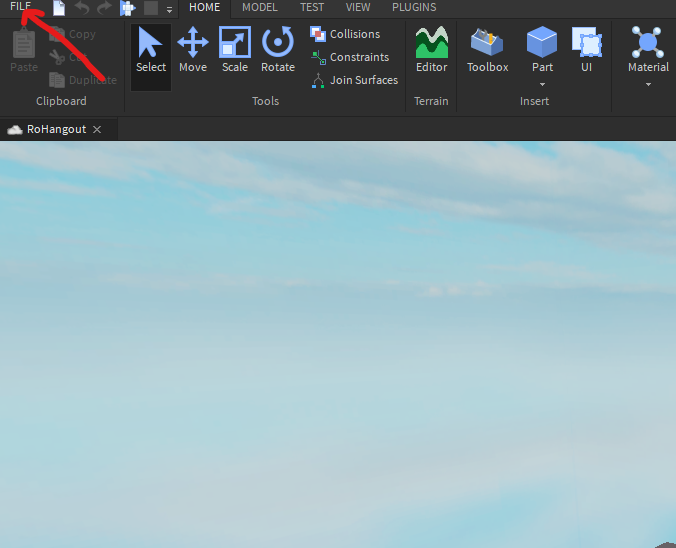This screenshot has width=676, height=548.
Task: Click the Redo arrow icon
Action: point(104,8)
